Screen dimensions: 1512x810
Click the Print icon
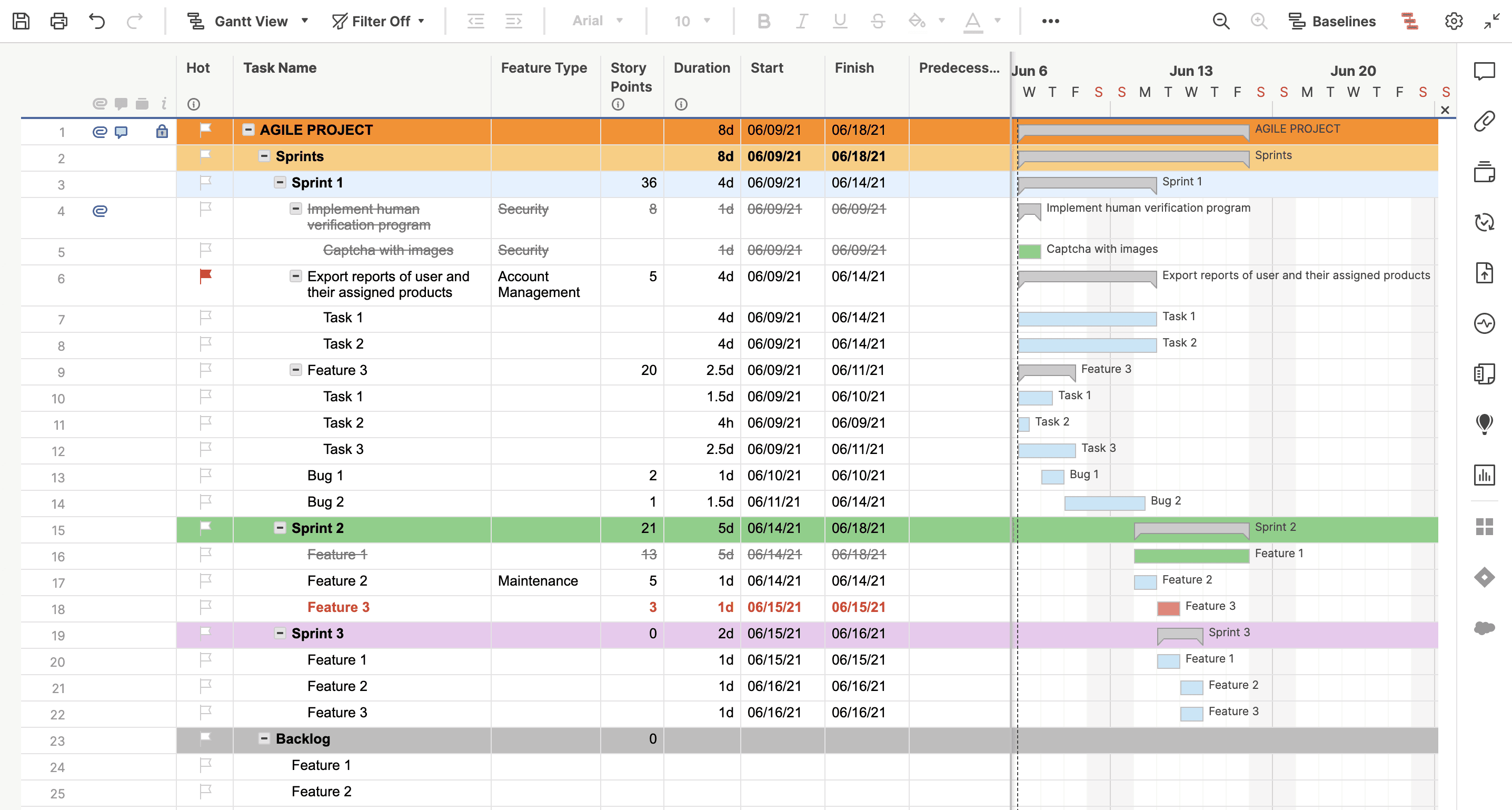click(x=58, y=21)
